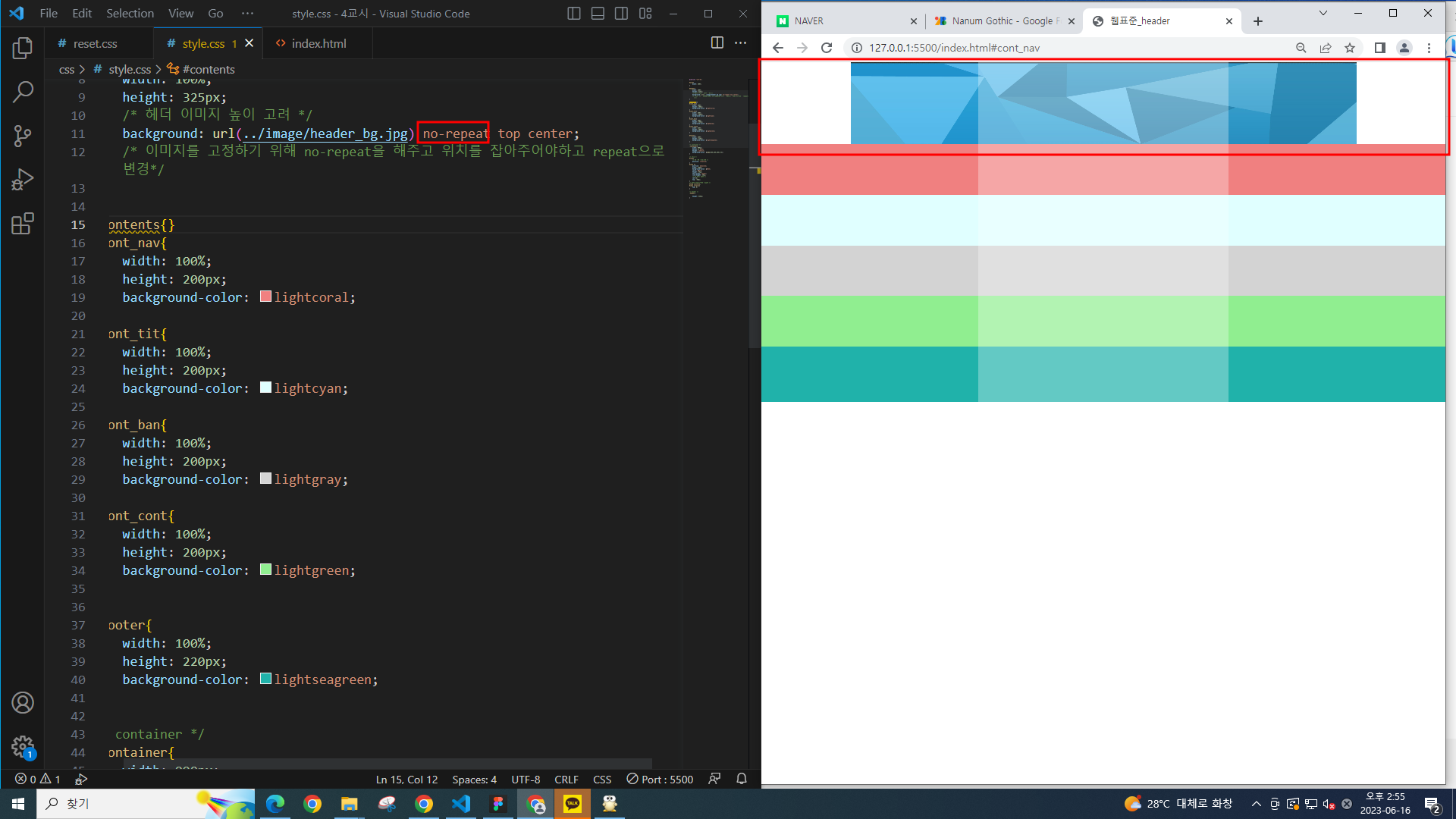
Task: Open Run and Debug view
Action: (23, 180)
